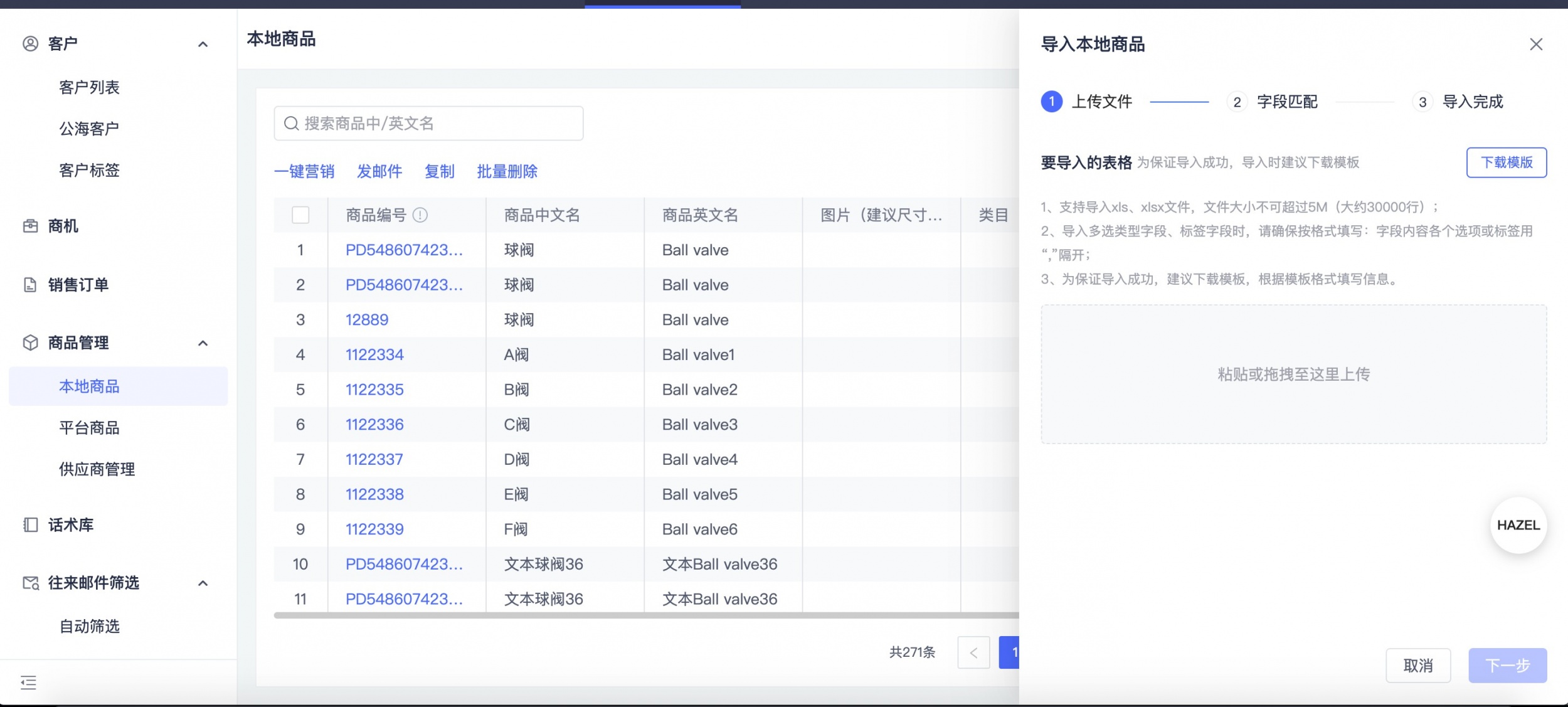Switch to 平台商品 in the sidebar

pos(89,427)
